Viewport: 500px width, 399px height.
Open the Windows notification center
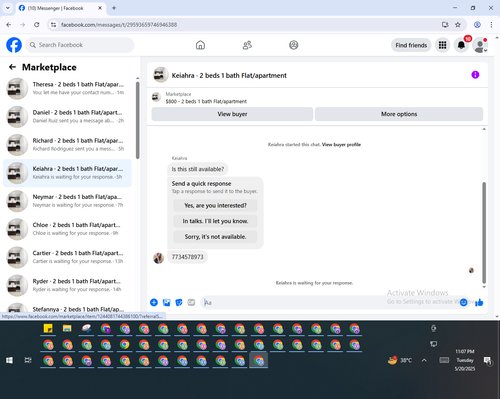click(x=488, y=360)
